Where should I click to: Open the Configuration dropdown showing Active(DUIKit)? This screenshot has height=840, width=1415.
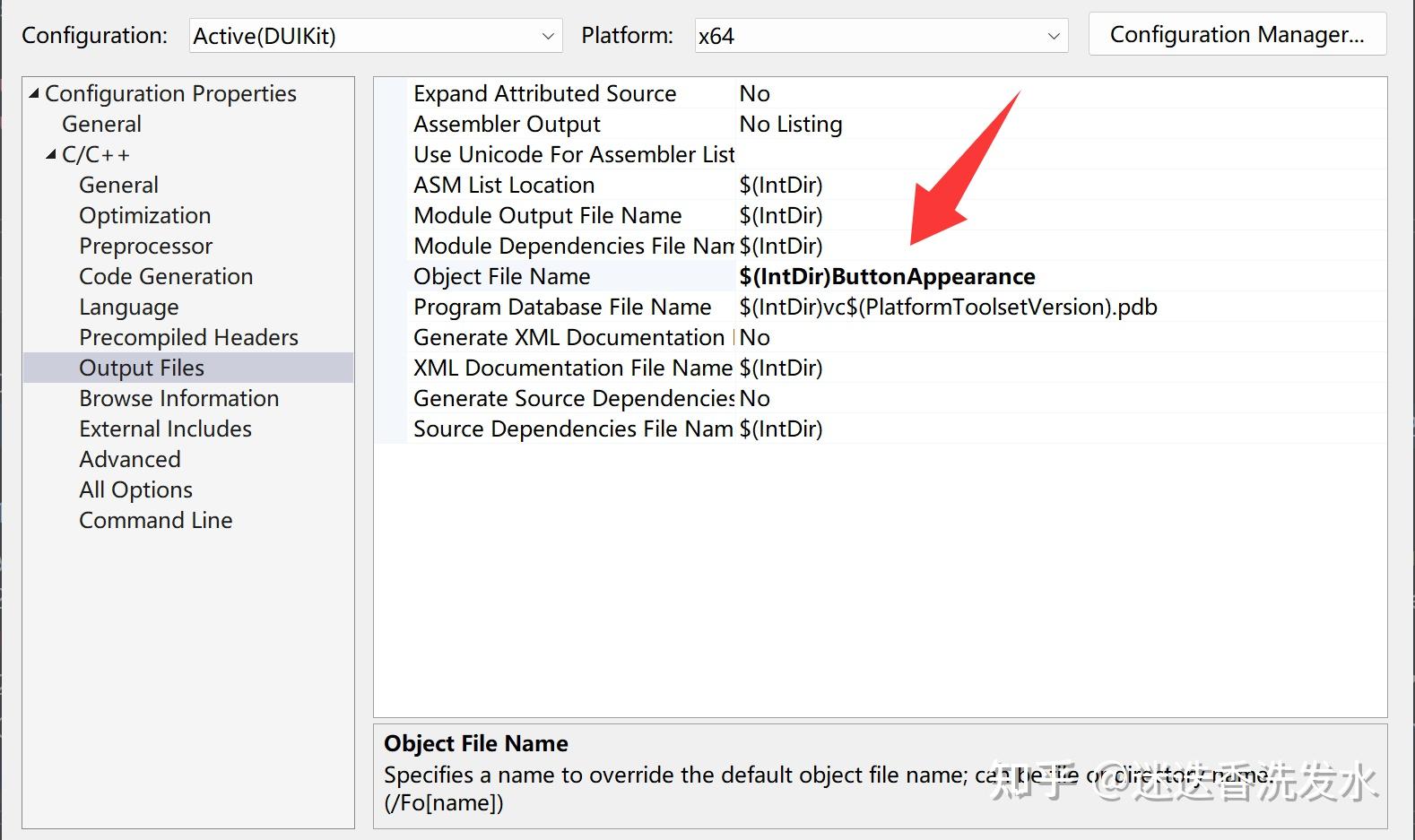pos(376,36)
